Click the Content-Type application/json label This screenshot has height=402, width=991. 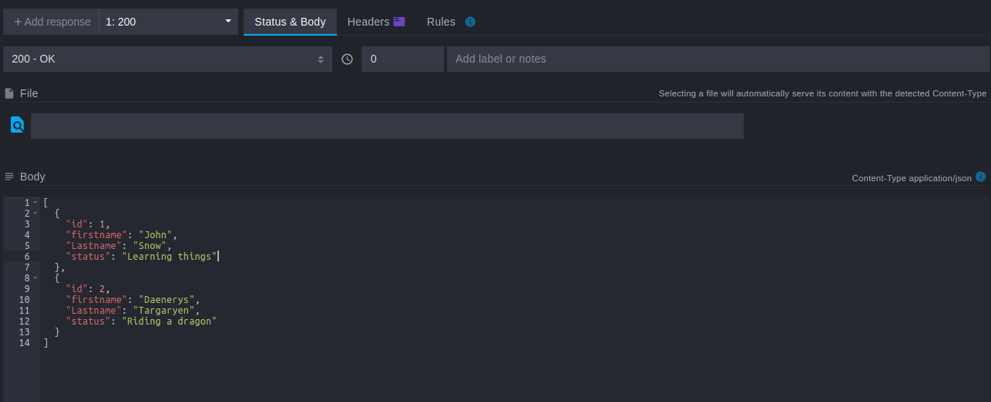click(x=911, y=178)
